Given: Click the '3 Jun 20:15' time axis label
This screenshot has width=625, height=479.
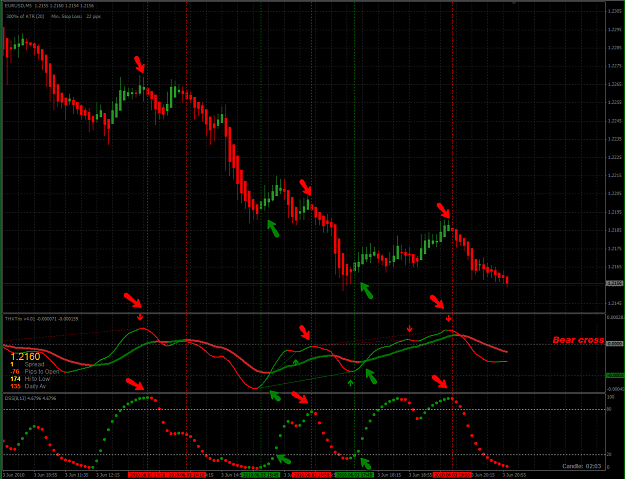Looking at the screenshot, I should tap(483, 475).
